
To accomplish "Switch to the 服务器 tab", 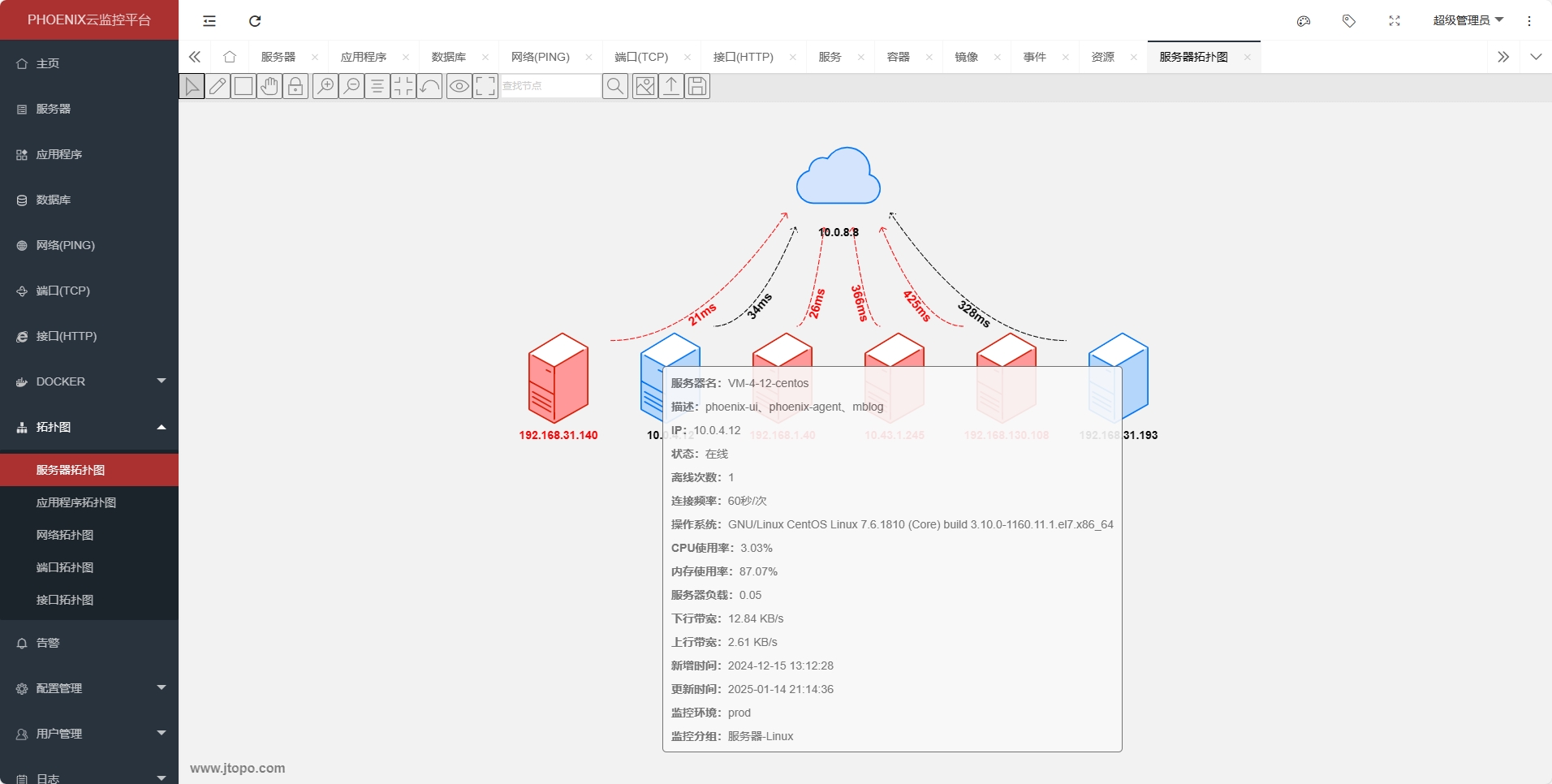I will tap(278, 57).
